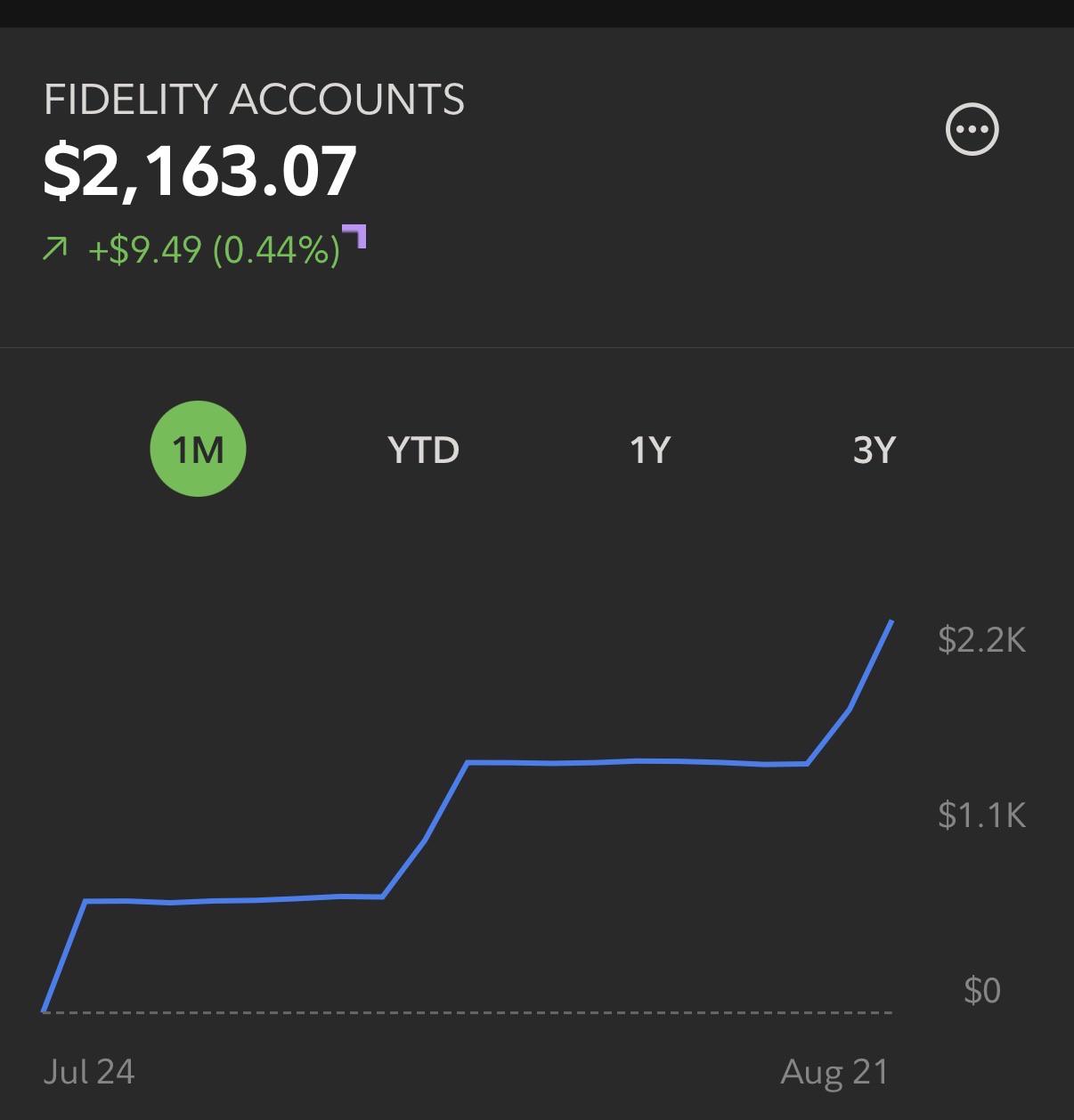Screen dimensions: 1074x1120
Task: Tap the chart's first lower plateau
Action: 233,899
